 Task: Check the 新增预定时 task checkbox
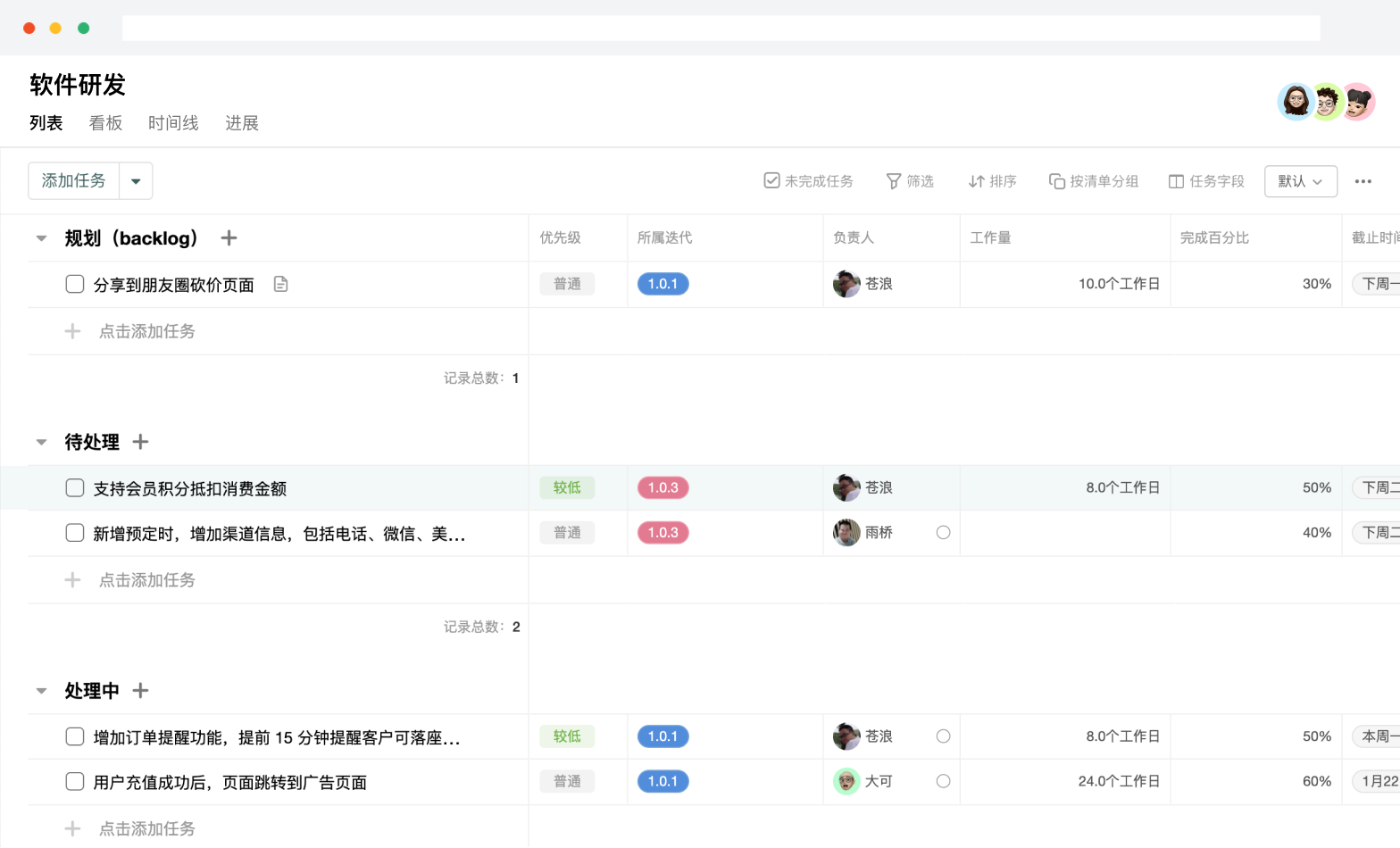[x=75, y=533]
